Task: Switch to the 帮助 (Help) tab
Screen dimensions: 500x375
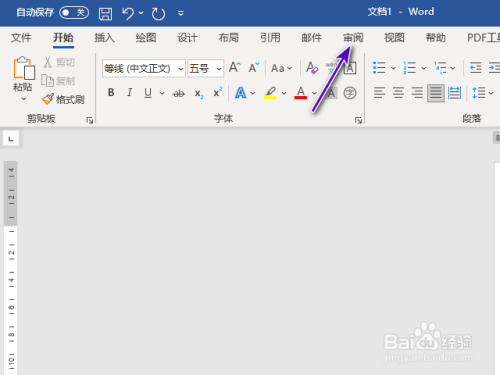Action: [x=436, y=38]
